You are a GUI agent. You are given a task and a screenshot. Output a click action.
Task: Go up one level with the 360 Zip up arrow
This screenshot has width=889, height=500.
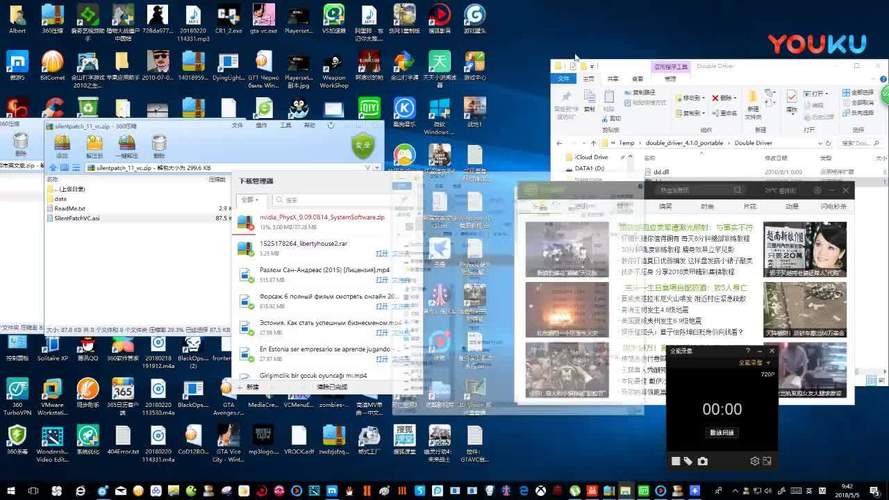click(x=53, y=168)
